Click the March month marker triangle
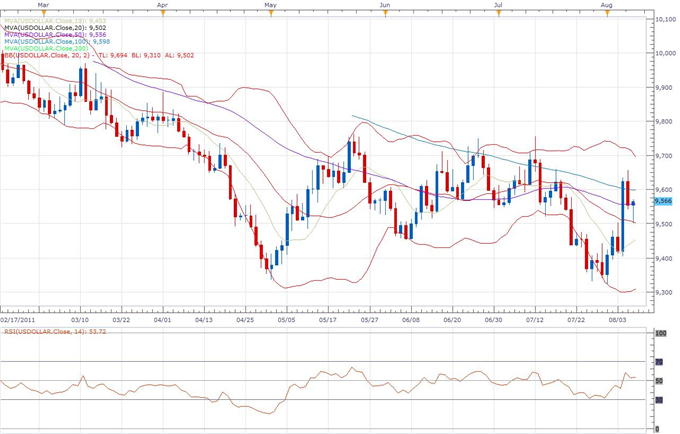The width and height of the screenshot is (680, 434). [42, 12]
